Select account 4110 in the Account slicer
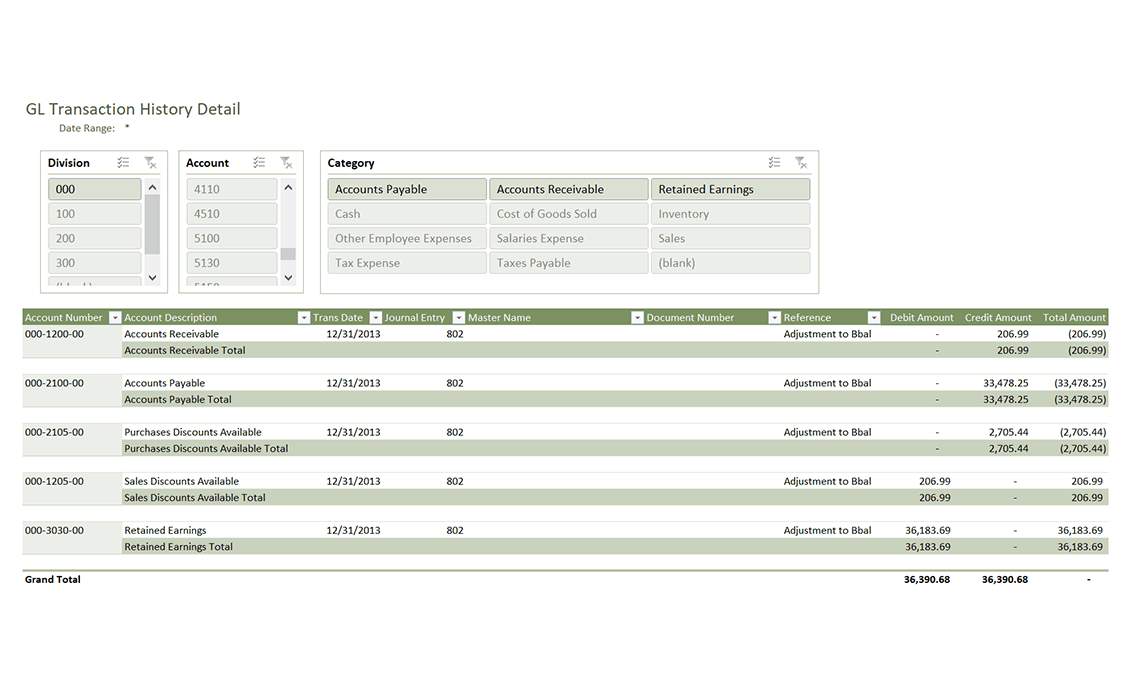This screenshot has height=687, width=1140. pyautogui.click(x=231, y=188)
